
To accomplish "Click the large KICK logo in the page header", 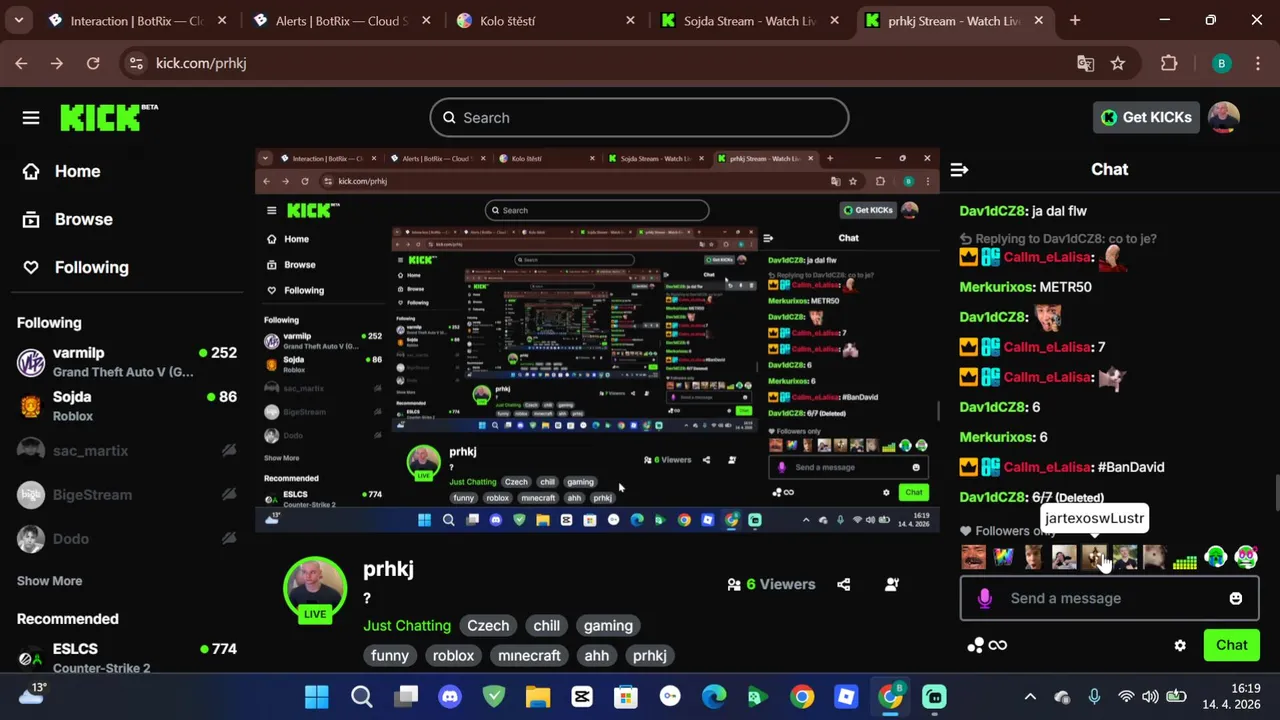I will point(109,117).
